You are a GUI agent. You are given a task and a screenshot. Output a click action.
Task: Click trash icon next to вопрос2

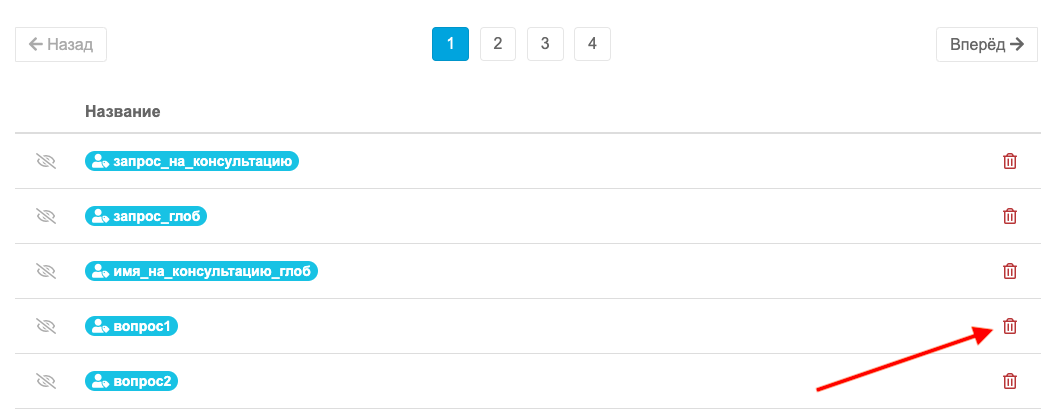click(x=1009, y=381)
